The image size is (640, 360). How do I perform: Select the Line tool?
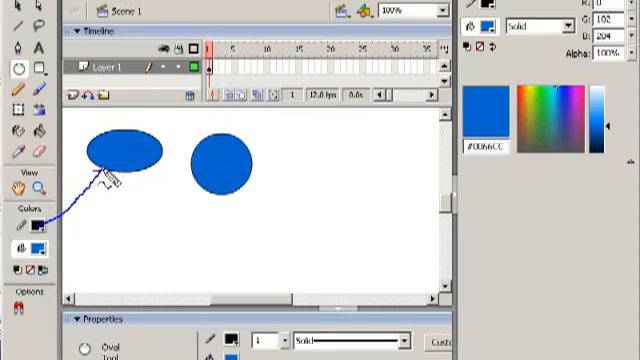click(18, 26)
